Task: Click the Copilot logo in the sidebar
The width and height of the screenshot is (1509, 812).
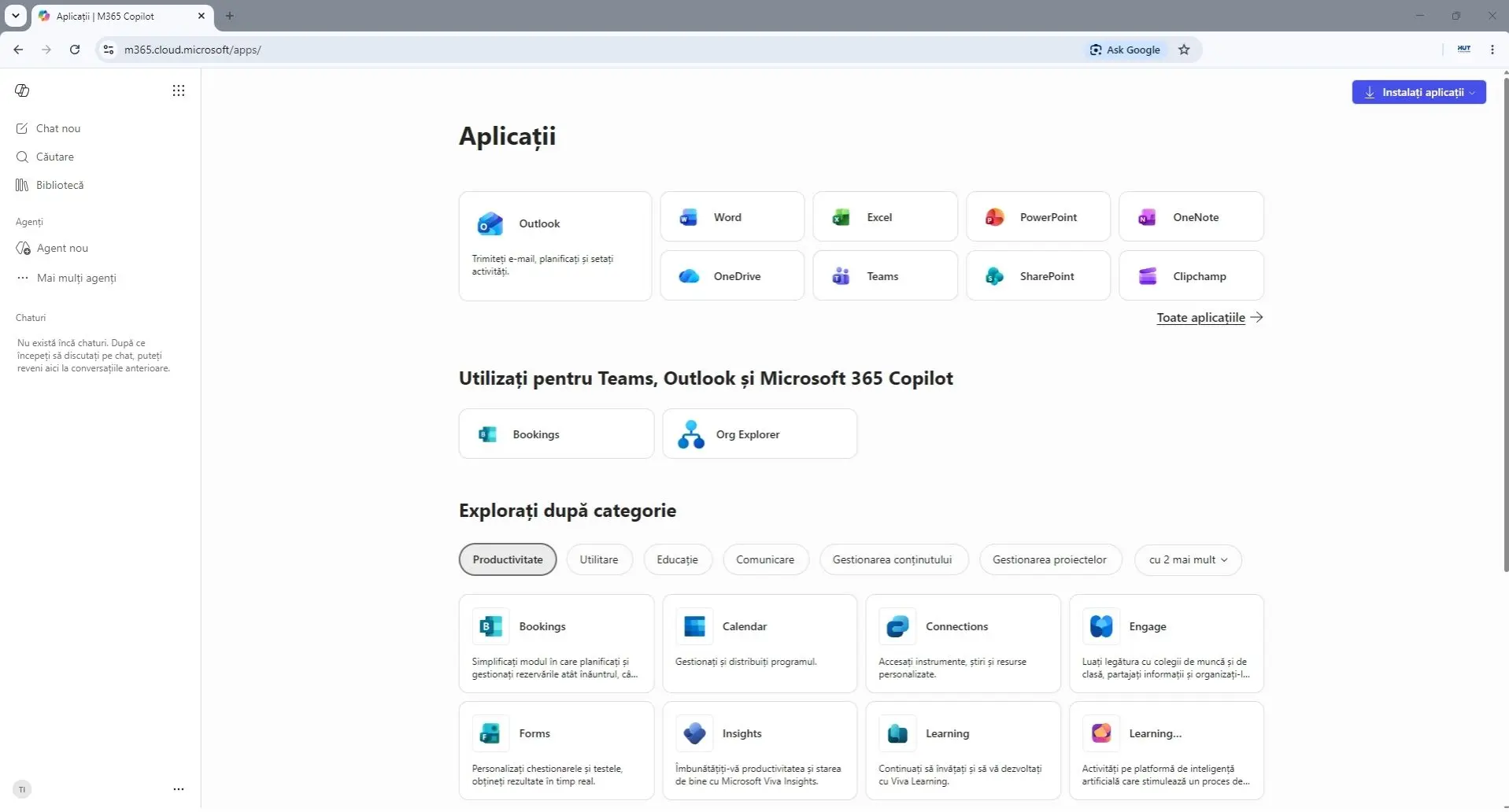Action: pyautogui.click(x=22, y=90)
